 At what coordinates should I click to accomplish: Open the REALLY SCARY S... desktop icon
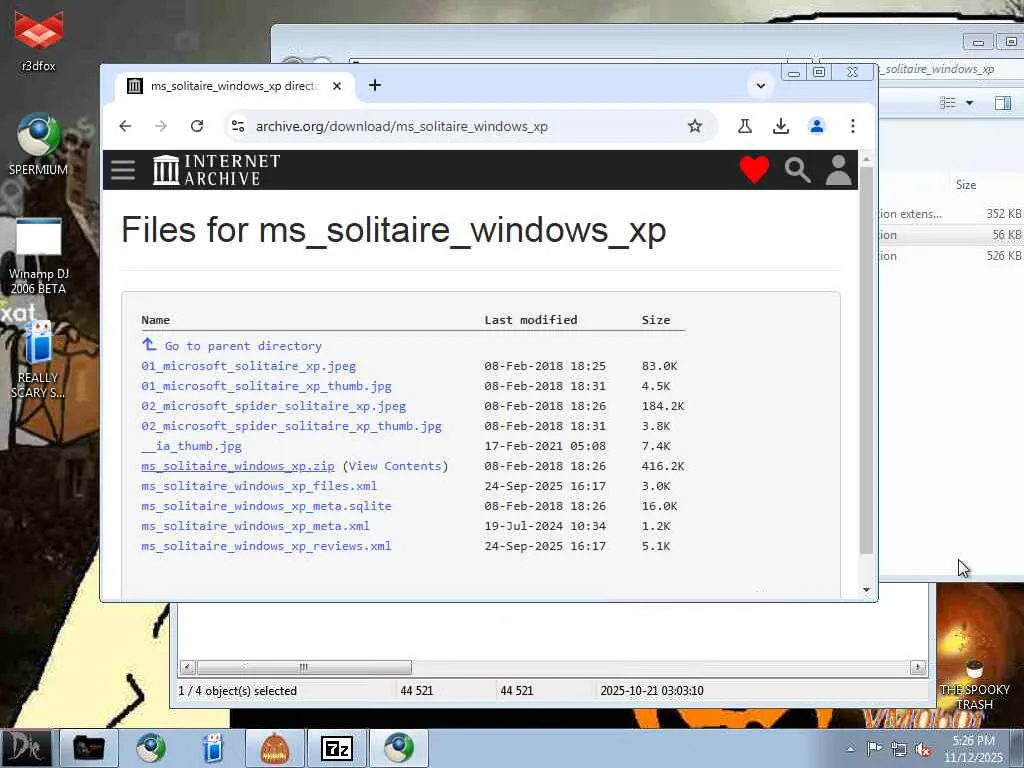(39, 359)
